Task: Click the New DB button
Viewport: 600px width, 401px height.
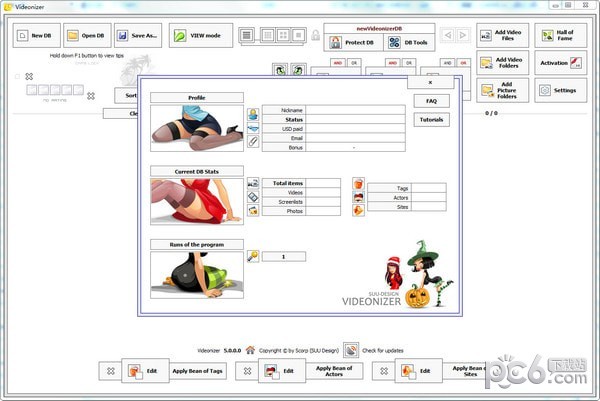Action: (35, 36)
